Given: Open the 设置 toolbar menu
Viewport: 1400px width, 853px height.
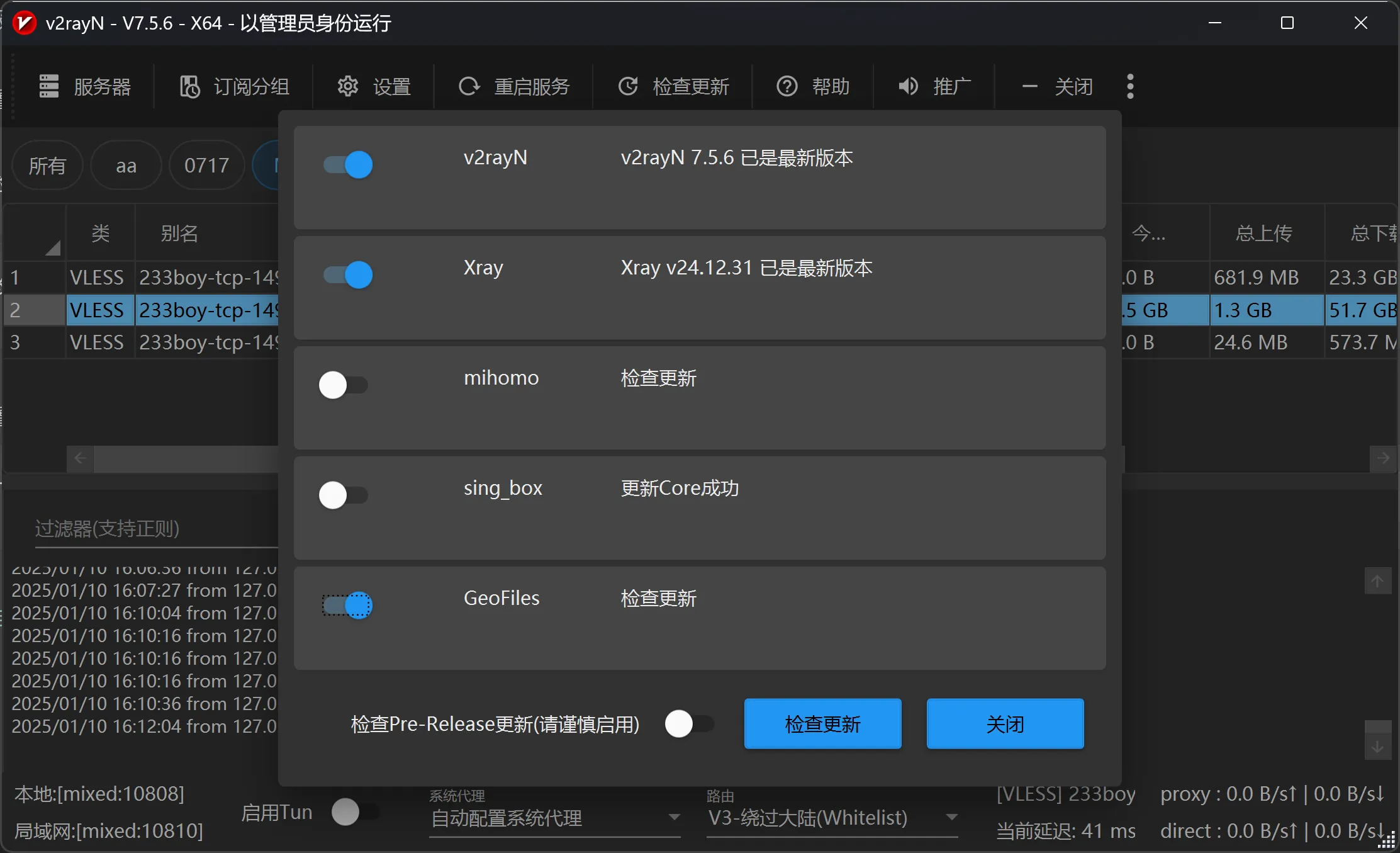Looking at the screenshot, I should tap(374, 86).
